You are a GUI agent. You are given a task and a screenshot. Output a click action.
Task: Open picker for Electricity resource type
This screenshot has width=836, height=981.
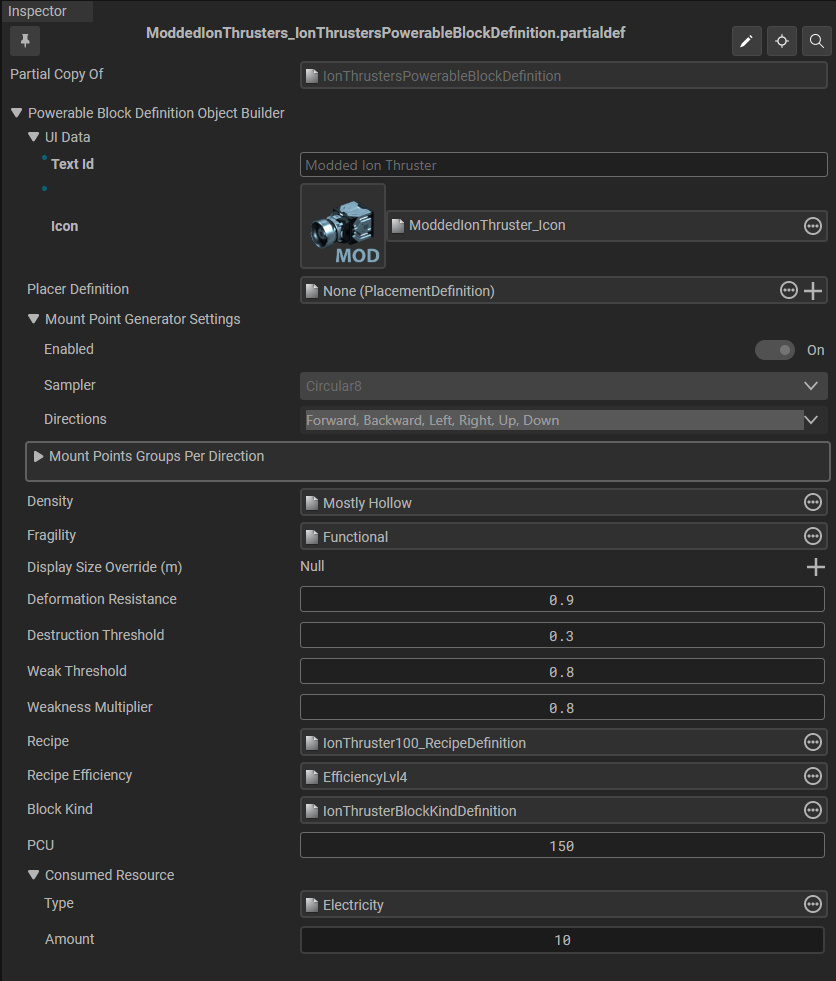pos(813,905)
